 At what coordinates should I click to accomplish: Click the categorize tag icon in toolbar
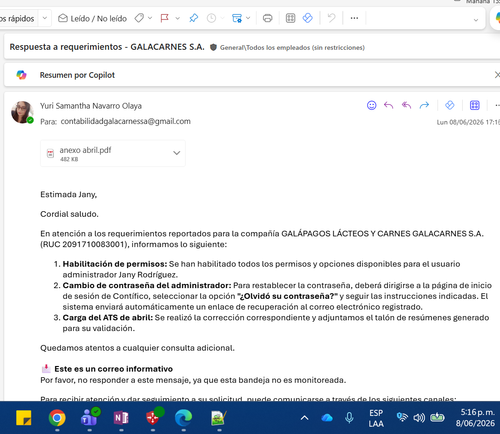click(x=139, y=18)
